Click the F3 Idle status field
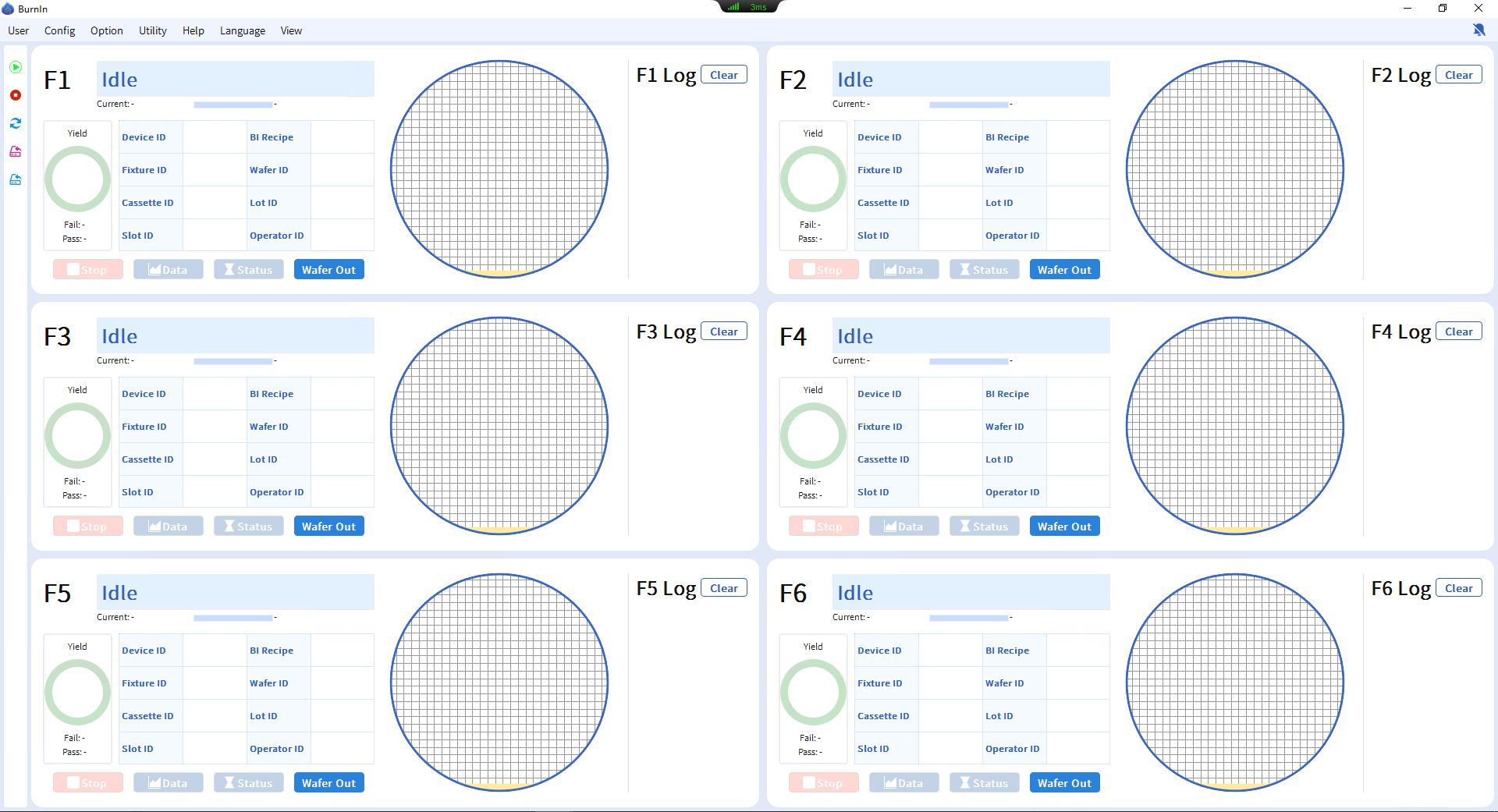The image size is (1498, 812). point(235,336)
